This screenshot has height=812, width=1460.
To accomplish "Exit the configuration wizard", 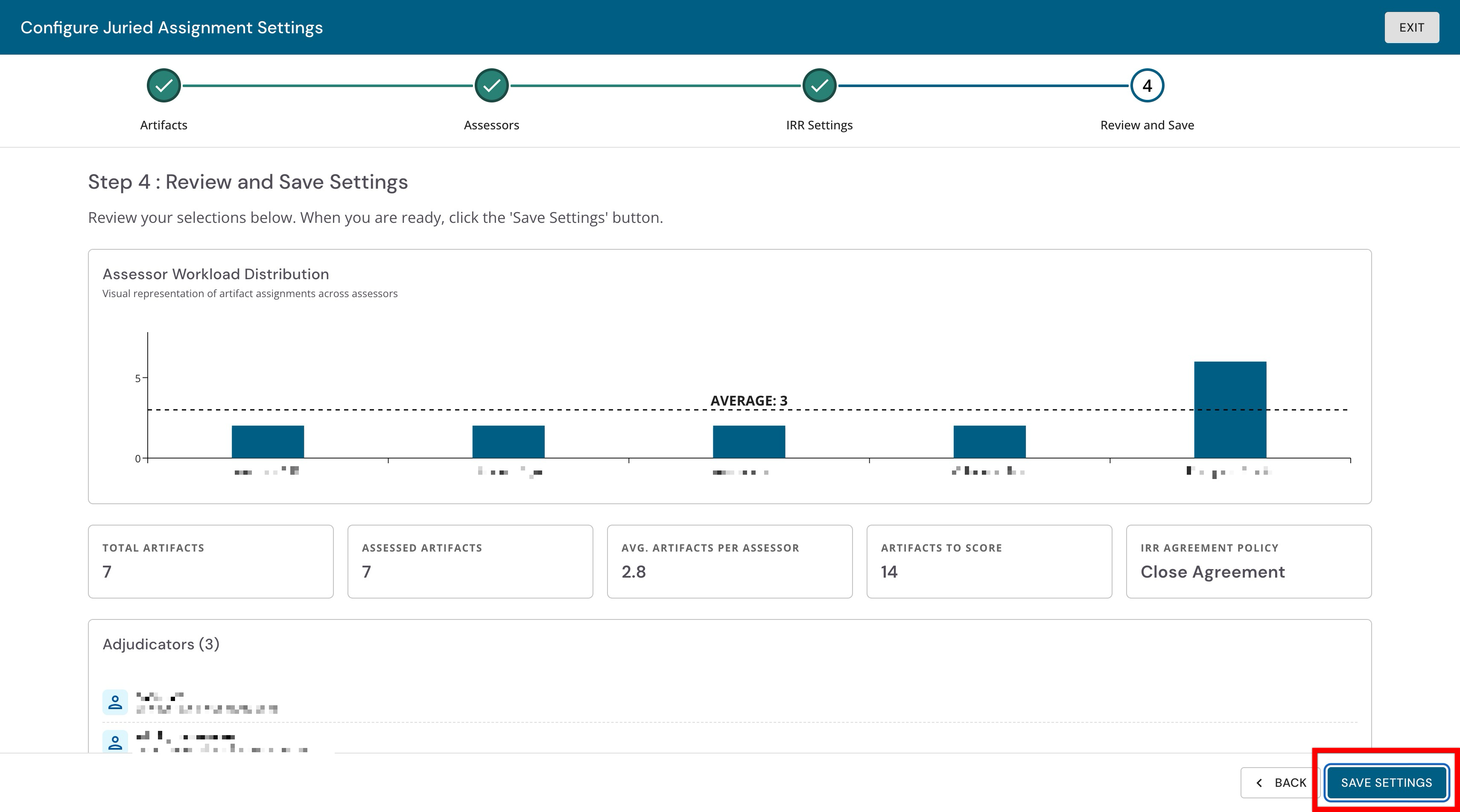I will [1412, 27].
